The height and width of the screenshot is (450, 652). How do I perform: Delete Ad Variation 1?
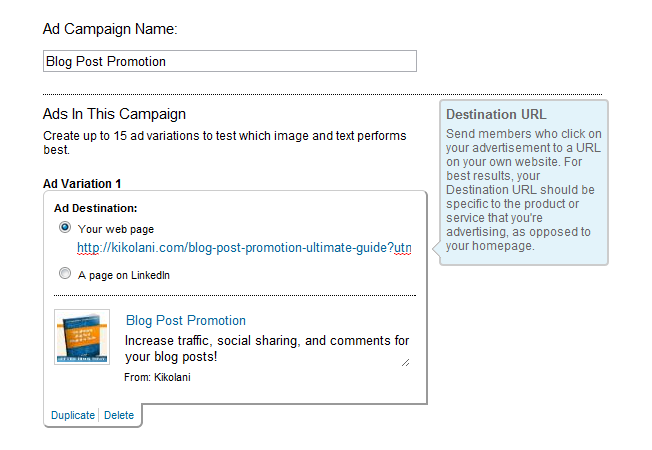[x=119, y=415]
